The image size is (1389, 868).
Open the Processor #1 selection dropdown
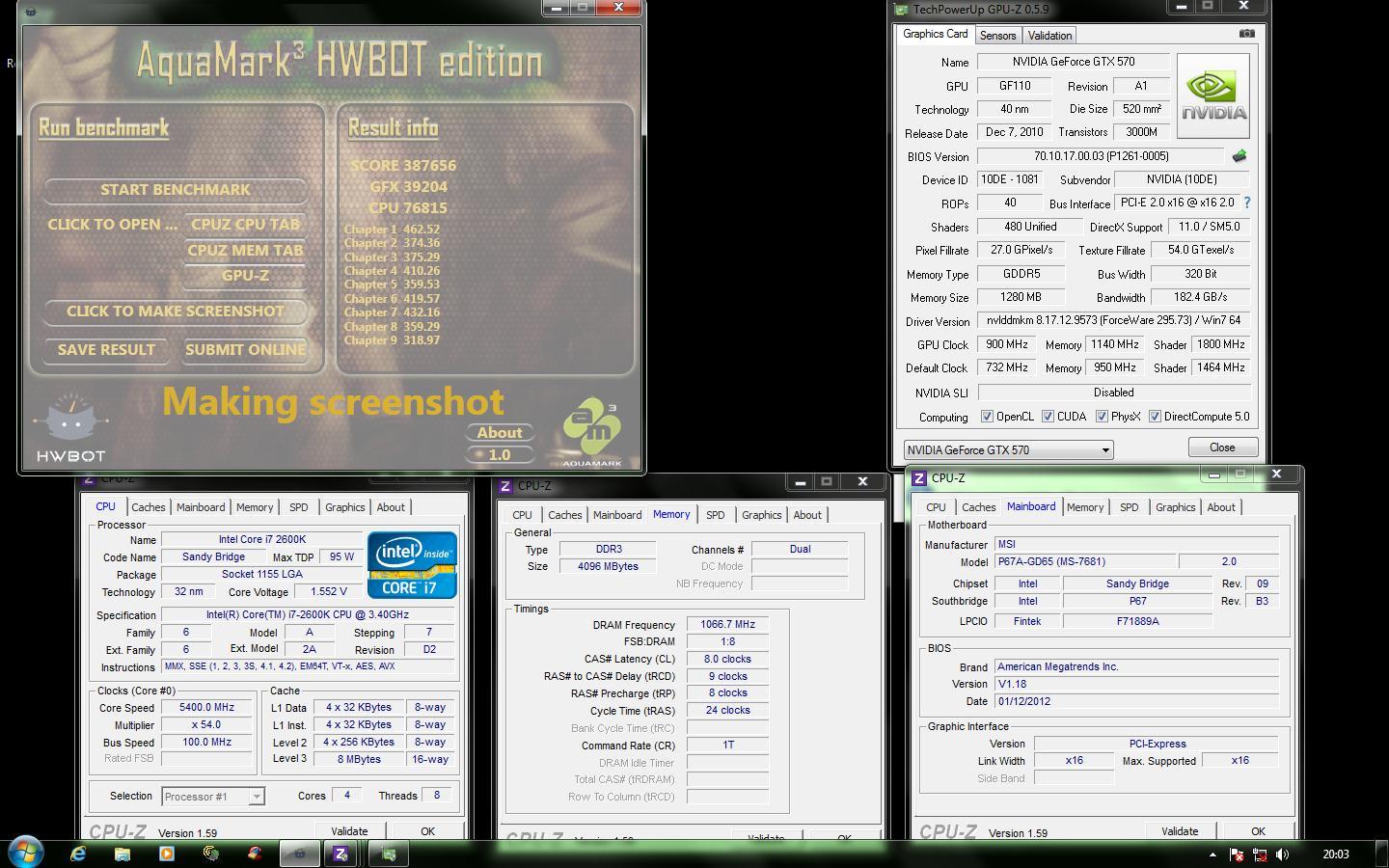[212, 797]
